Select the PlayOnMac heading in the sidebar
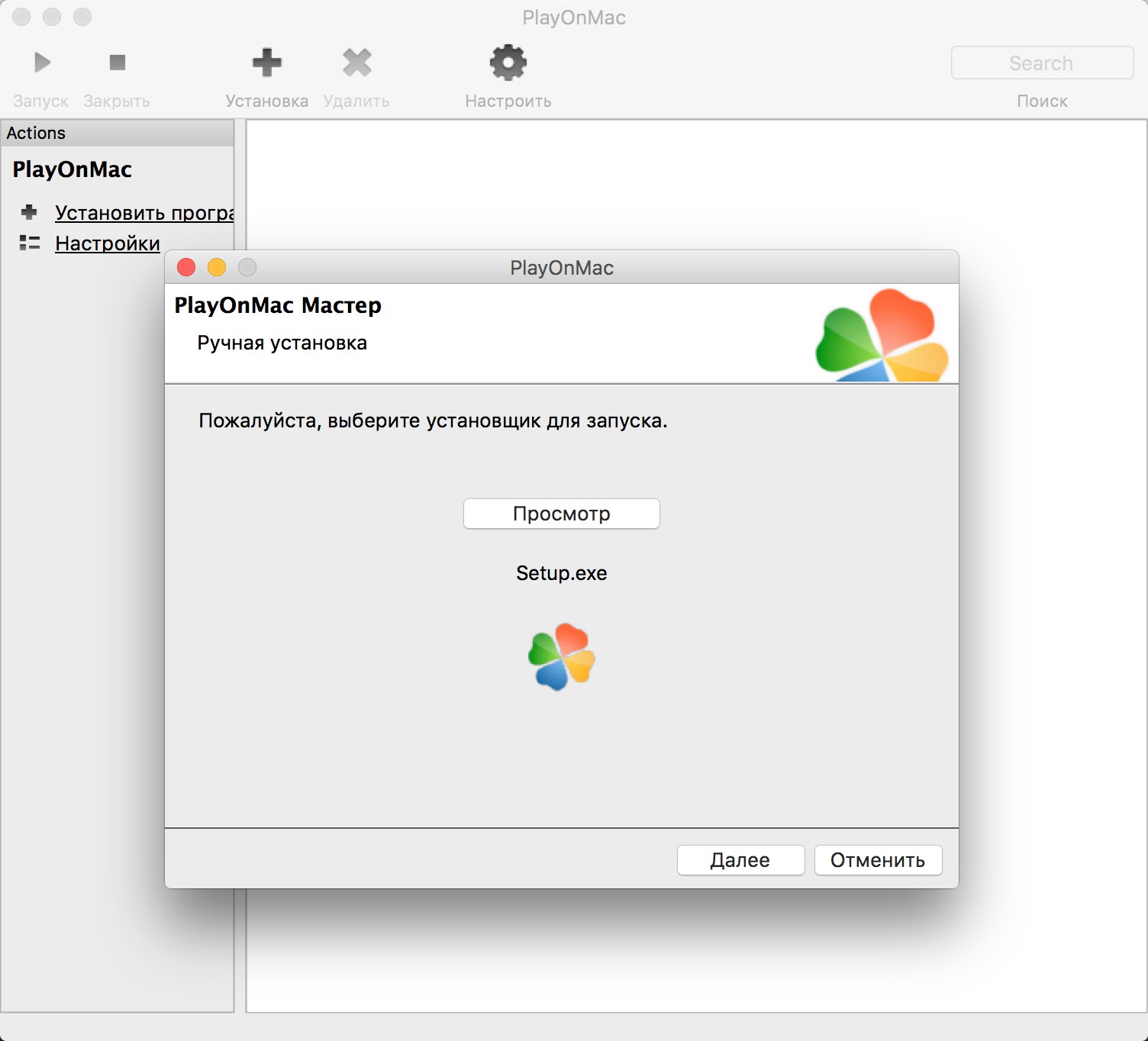Image resolution: width=1148 pixels, height=1041 pixels. coord(73,169)
